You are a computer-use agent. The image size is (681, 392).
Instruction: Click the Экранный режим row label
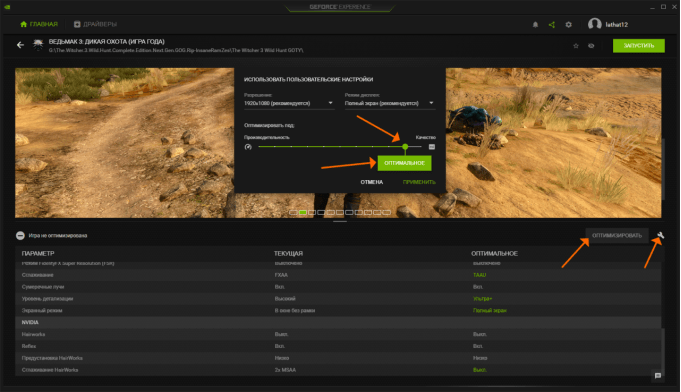point(42,310)
